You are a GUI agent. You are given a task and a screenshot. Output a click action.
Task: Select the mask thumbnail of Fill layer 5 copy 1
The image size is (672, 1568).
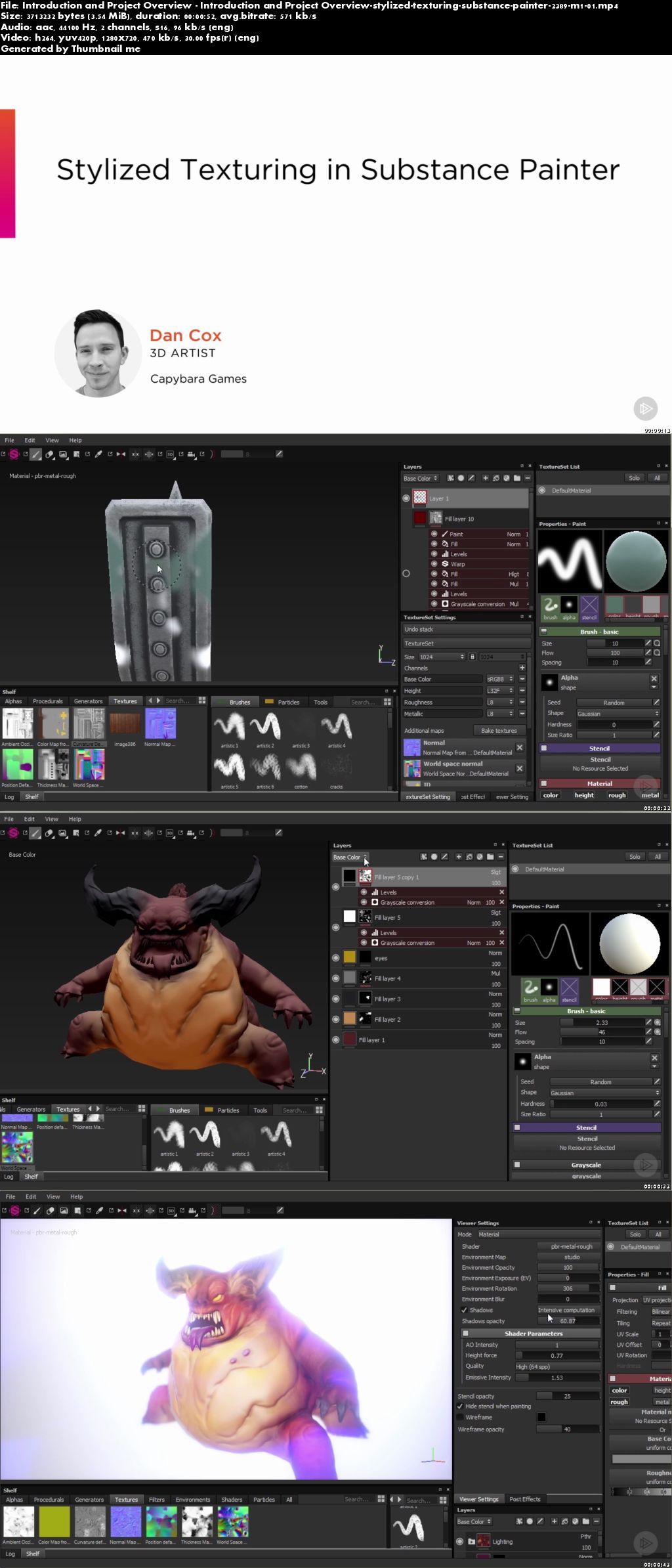pos(366,877)
